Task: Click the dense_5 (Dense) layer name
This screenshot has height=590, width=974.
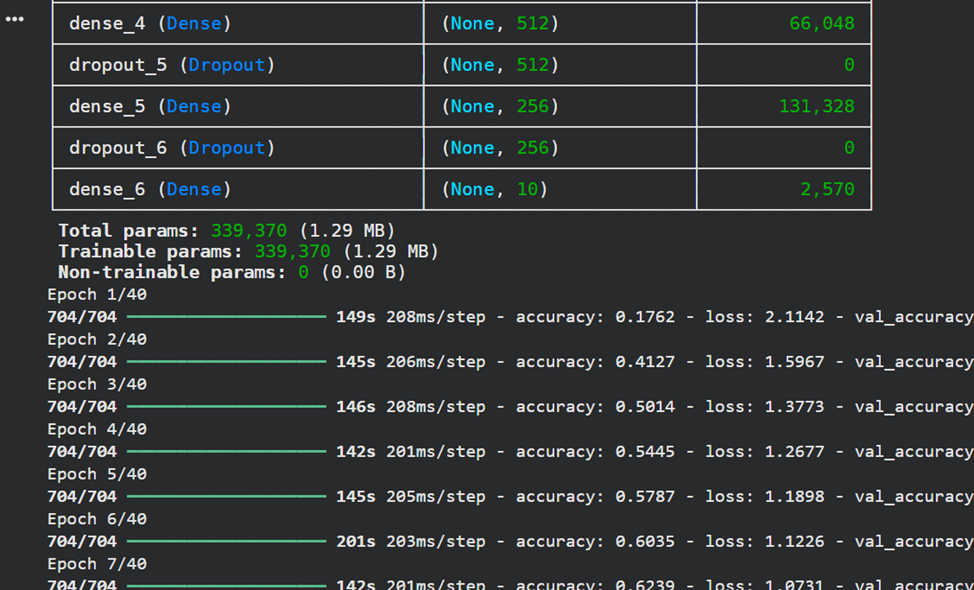Action: [x=150, y=106]
